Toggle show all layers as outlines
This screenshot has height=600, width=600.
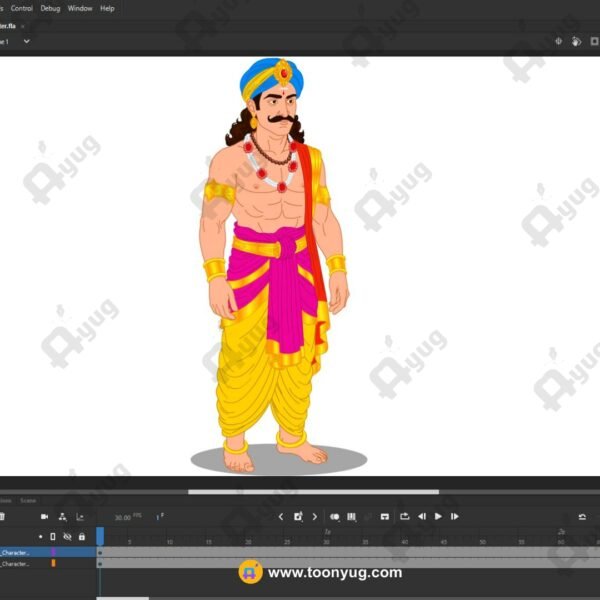point(53,536)
